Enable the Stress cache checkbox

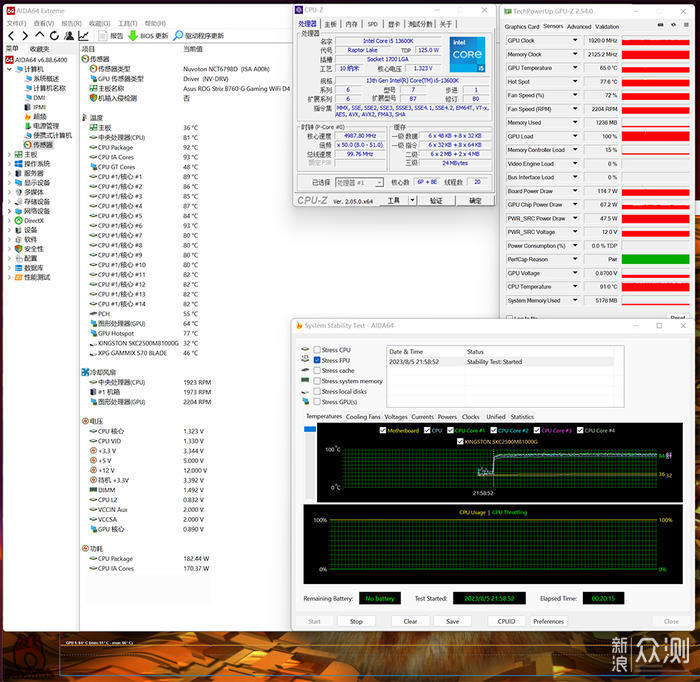coord(317,370)
